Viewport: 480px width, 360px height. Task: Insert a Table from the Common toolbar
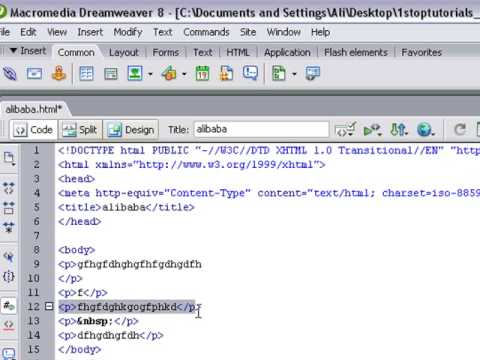pyautogui.click(x=86, y=73)
